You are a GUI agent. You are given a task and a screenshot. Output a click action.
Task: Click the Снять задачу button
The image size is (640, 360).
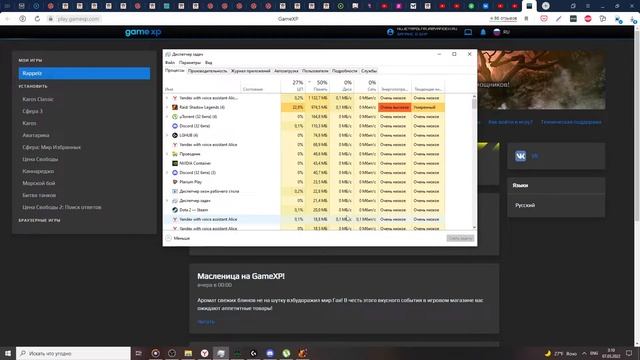click(460, 238)
